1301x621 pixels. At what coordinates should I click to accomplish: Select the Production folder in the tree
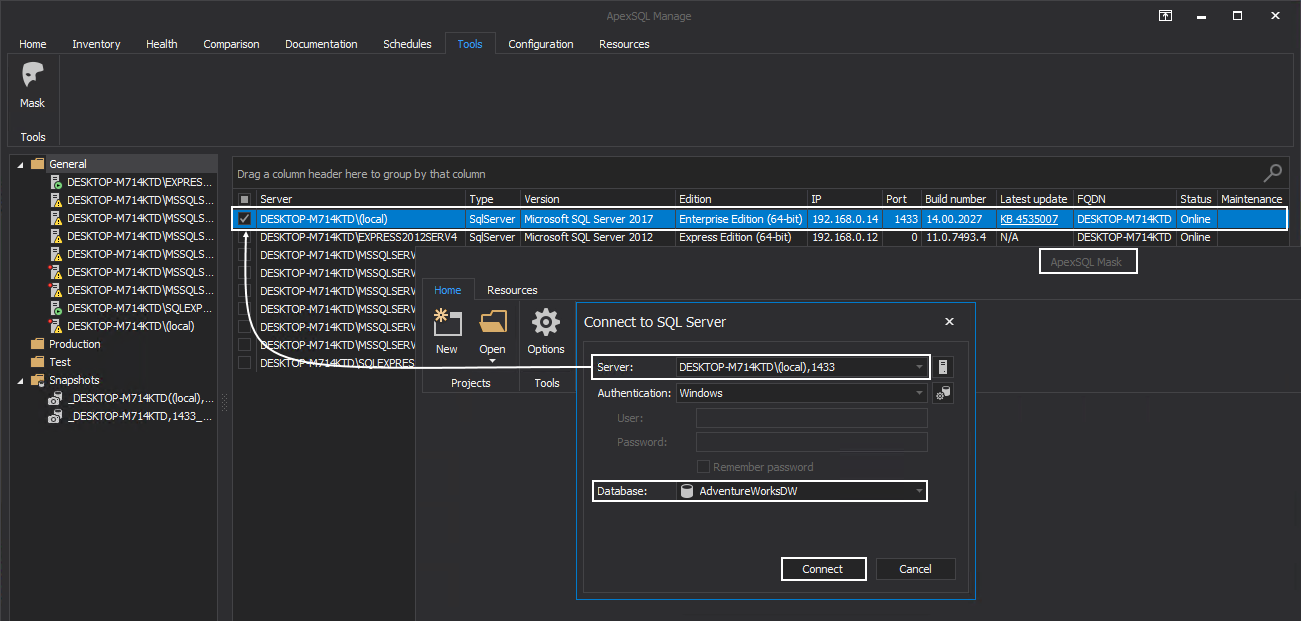(75, 344)
